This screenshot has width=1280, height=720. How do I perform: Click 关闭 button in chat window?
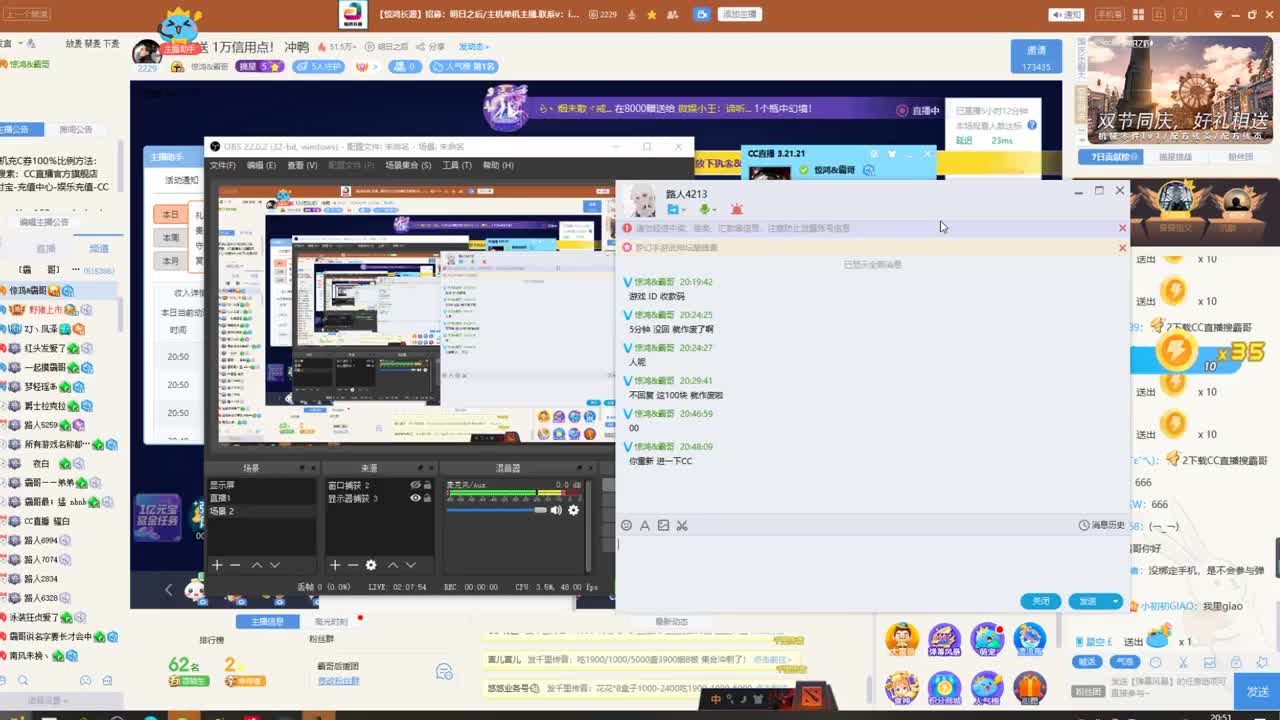click(x=1041, y=601)
